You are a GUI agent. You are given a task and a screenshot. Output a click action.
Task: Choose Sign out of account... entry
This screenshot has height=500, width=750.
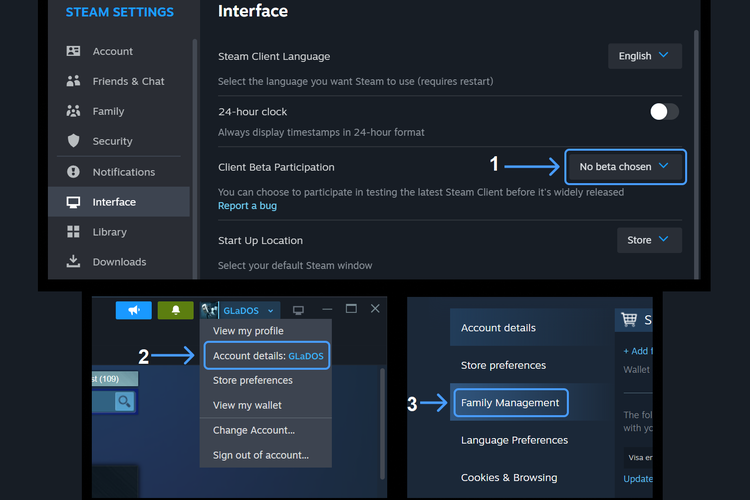click(265, 455)
